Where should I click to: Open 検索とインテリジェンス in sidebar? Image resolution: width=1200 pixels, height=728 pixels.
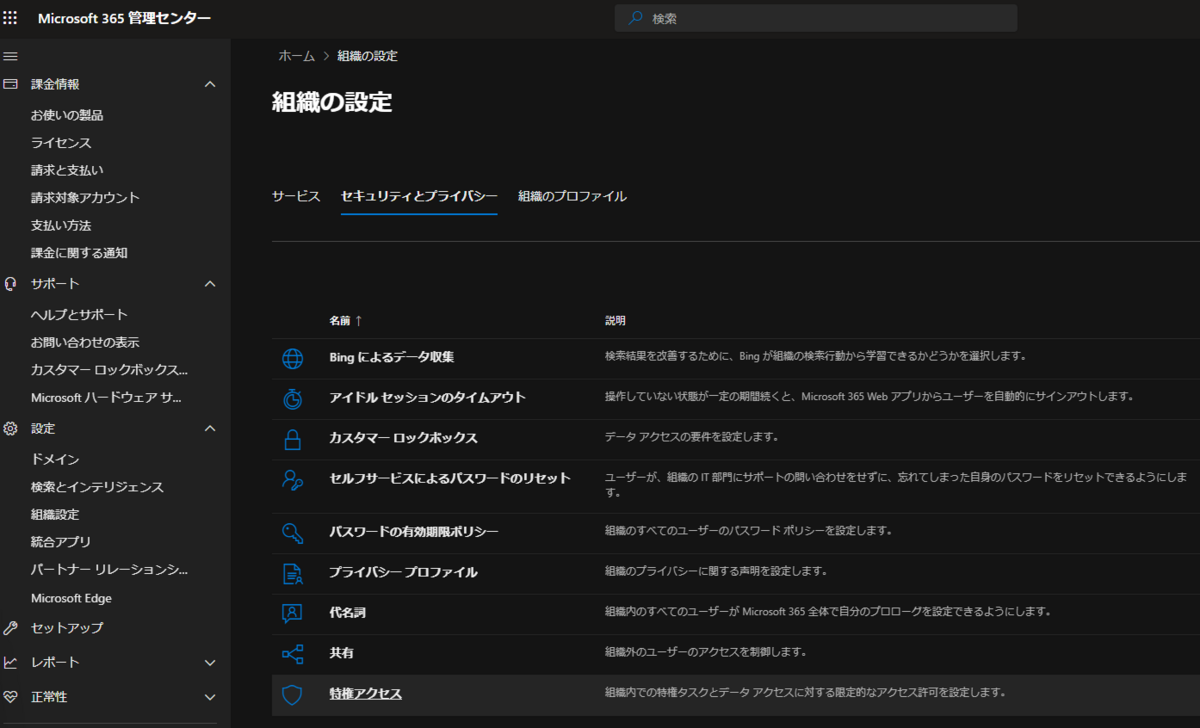[97, 487]
